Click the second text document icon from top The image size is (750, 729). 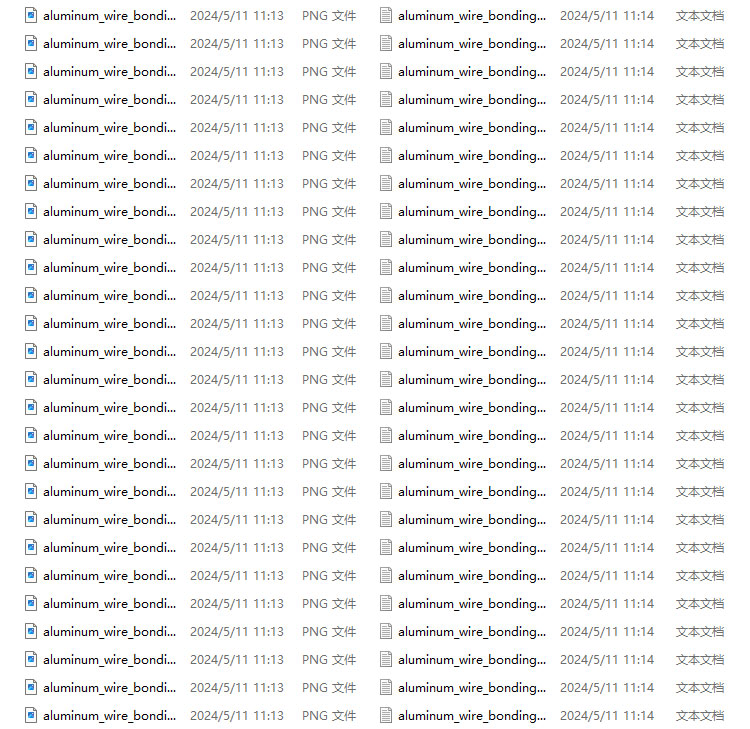coord(386,44)
